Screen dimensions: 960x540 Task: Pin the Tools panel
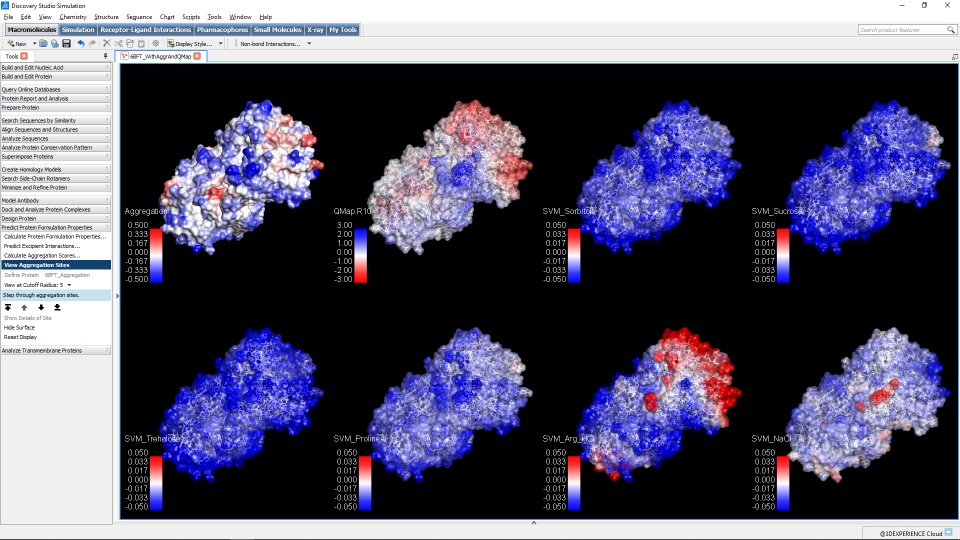pos(105,56)
